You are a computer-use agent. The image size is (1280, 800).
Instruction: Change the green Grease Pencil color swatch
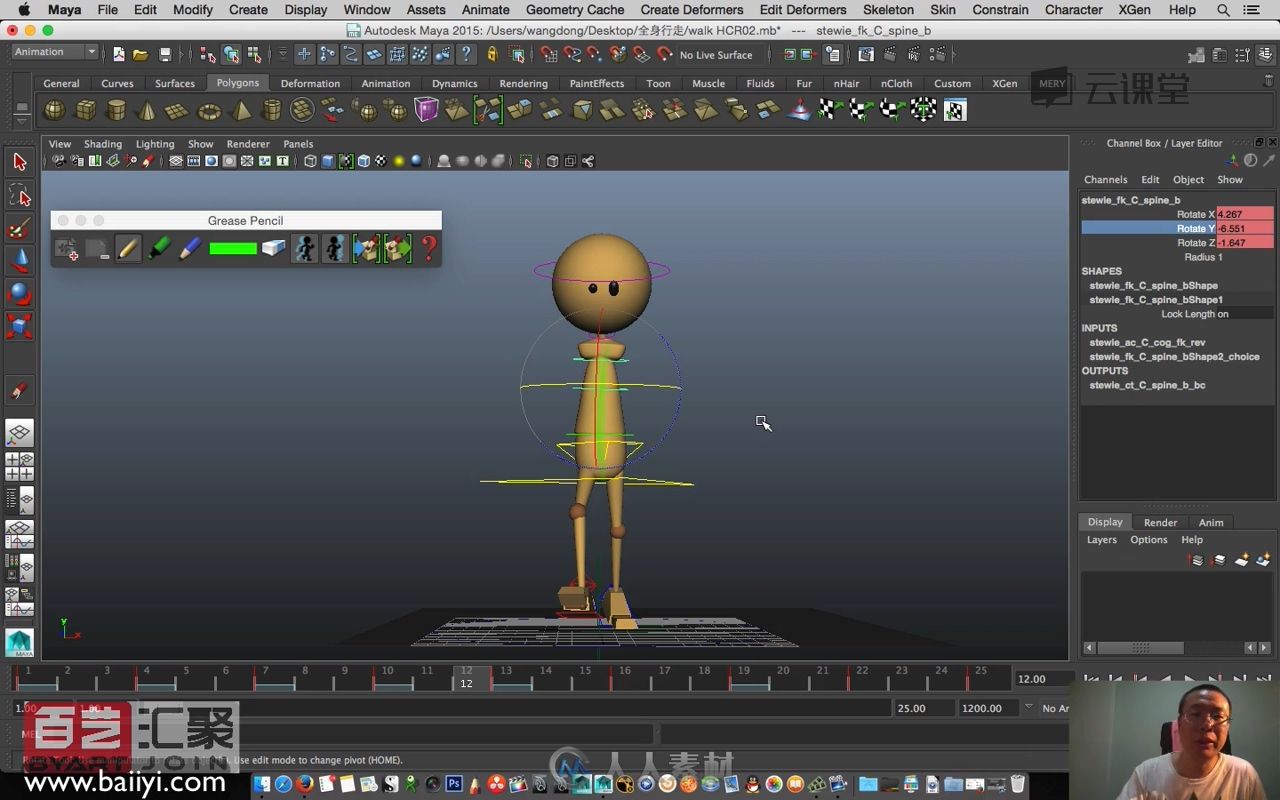pyautogui.click(x=233, y=249)
